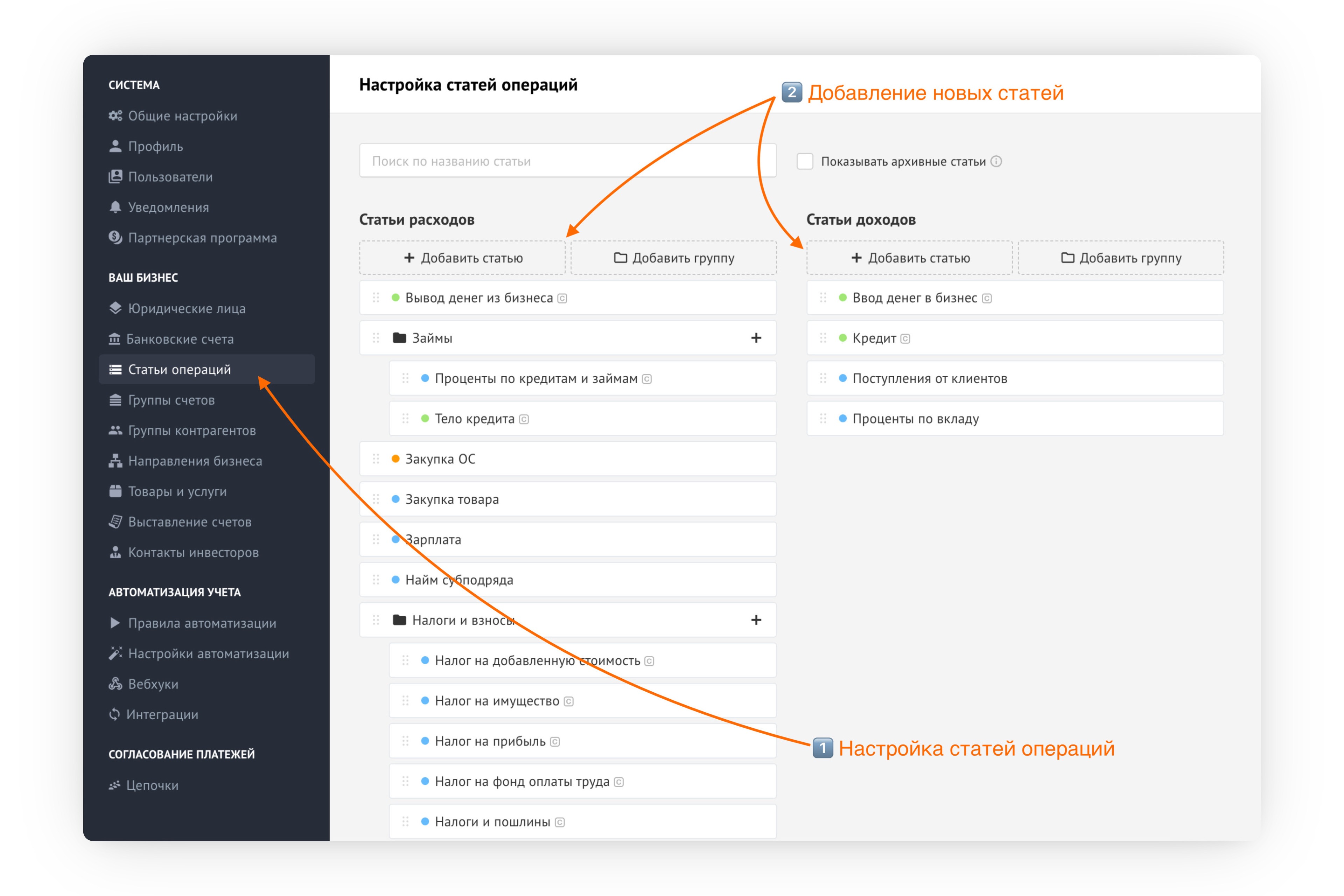Click Добавить группу under Статьи расходов
1344x896 pixels.
coord(674,258)
